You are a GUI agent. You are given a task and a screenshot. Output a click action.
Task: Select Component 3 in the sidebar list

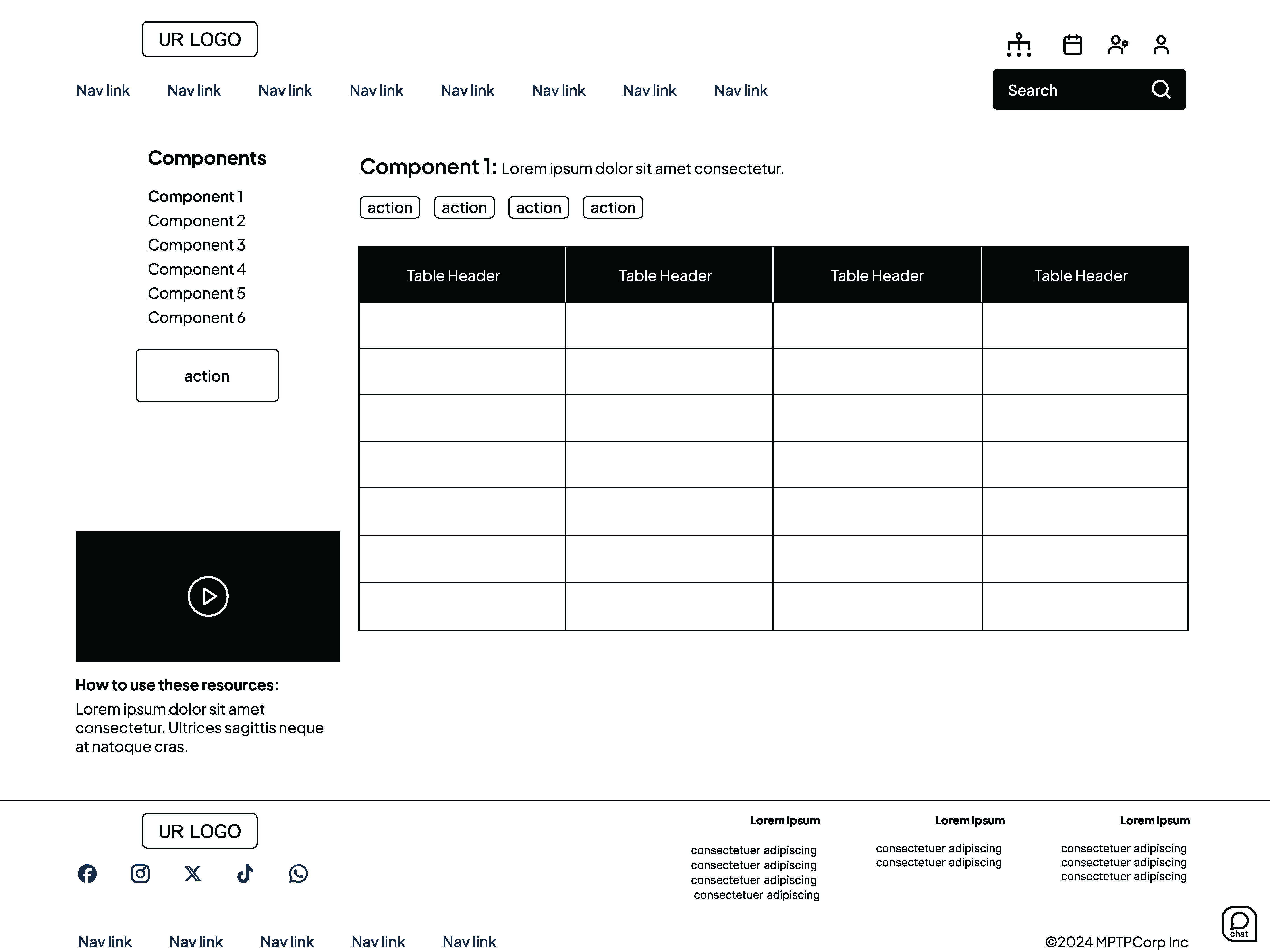[x=196, y=245]
